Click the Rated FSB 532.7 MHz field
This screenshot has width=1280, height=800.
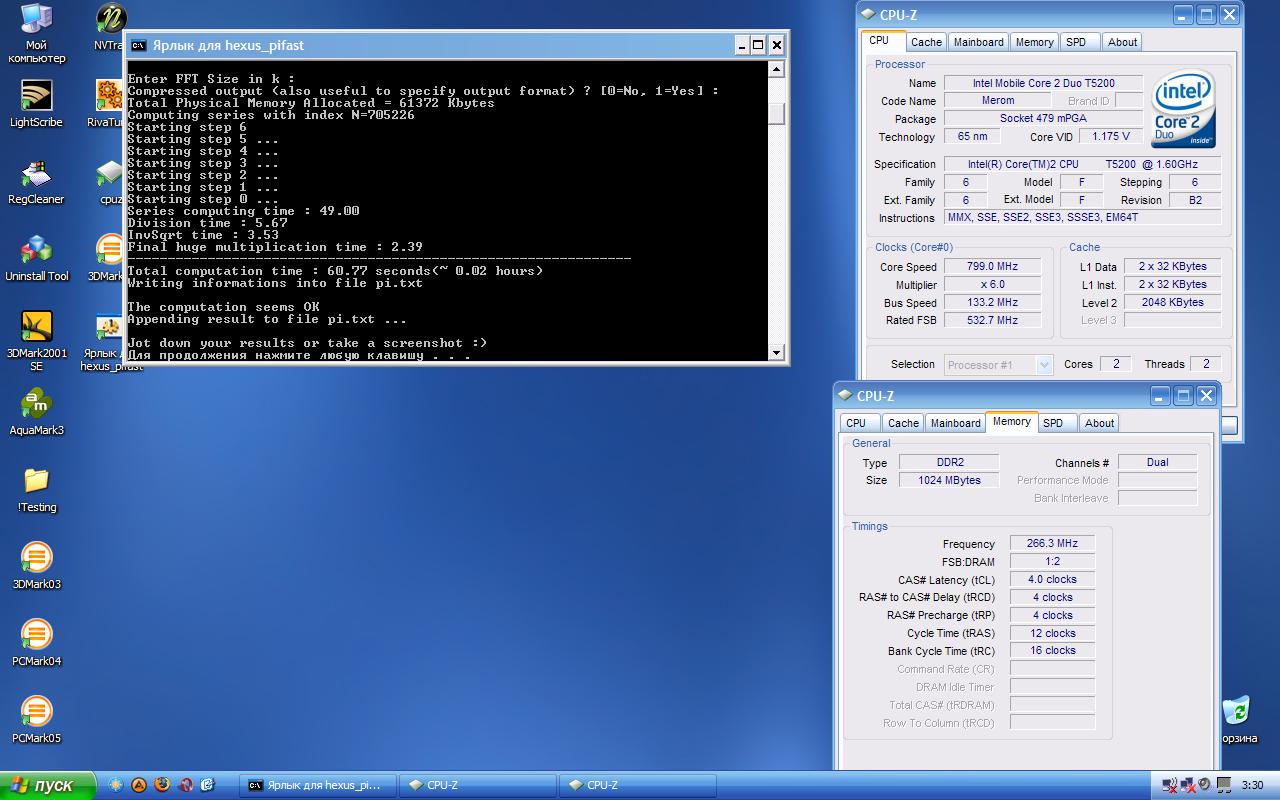pyautogui.click(x=992, y=321)
